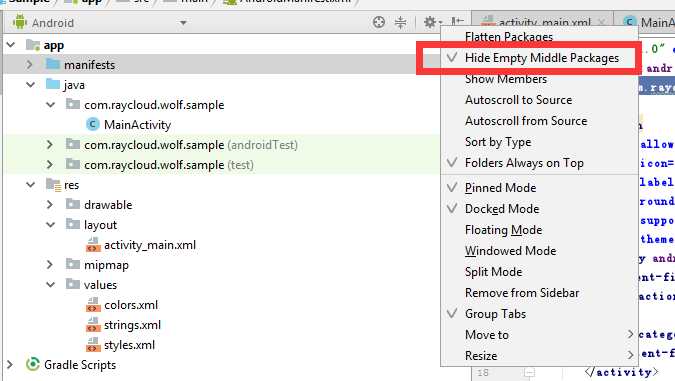Select styles.xml in values folder
This screenshot has width=675, height=381.
(129, 345)
